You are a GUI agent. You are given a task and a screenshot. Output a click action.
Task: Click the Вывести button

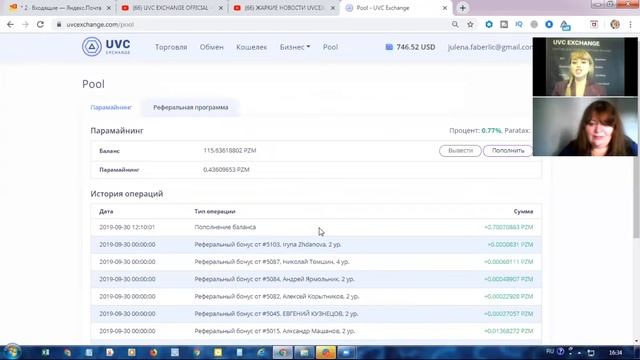[460, 151]
